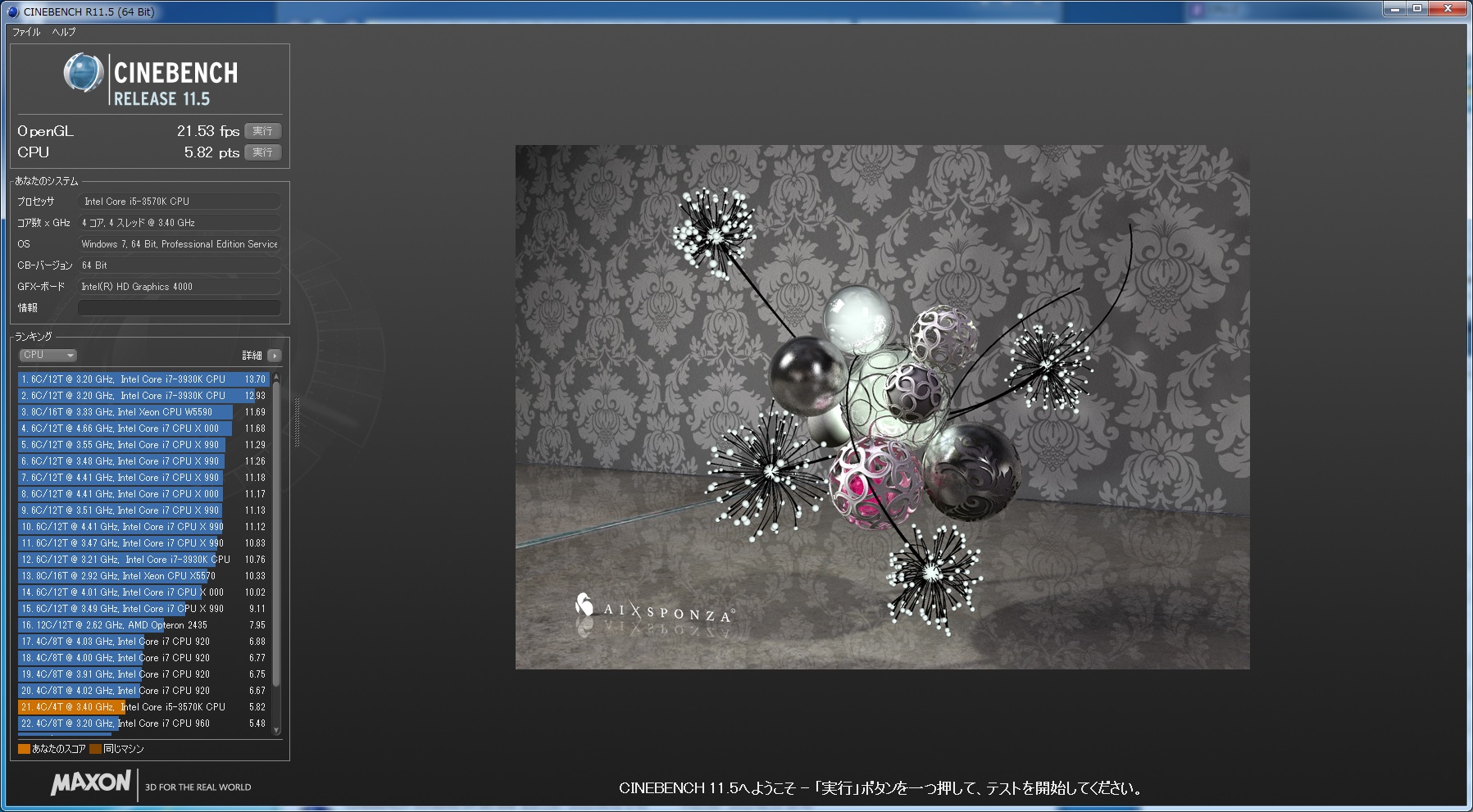Select the orange rank 21 i5-3570K row
The height and width of the screenshot is (812, 1473).
pos(144,707)
